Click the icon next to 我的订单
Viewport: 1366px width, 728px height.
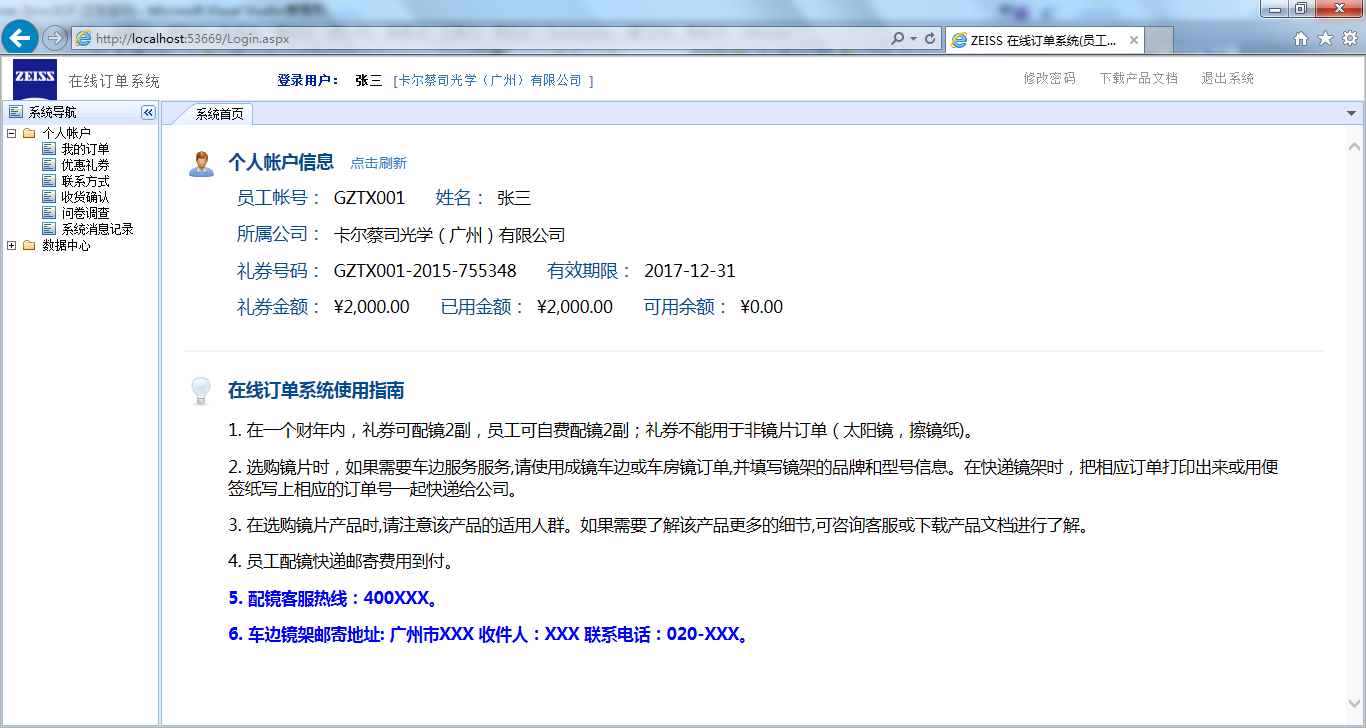point(49,149)
